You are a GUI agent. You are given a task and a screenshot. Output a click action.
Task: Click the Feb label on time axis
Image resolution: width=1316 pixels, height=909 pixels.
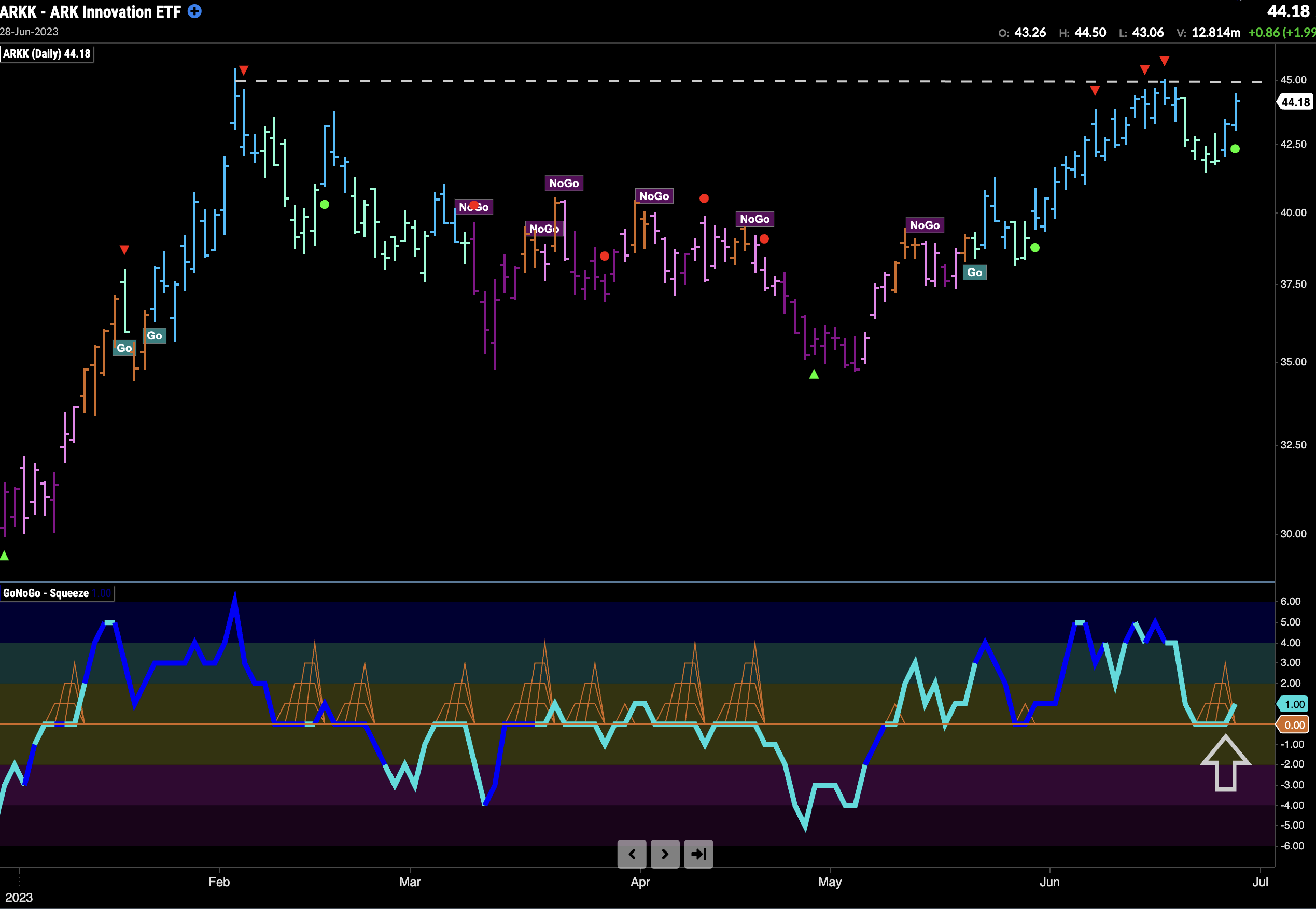(x=219, y=882)
